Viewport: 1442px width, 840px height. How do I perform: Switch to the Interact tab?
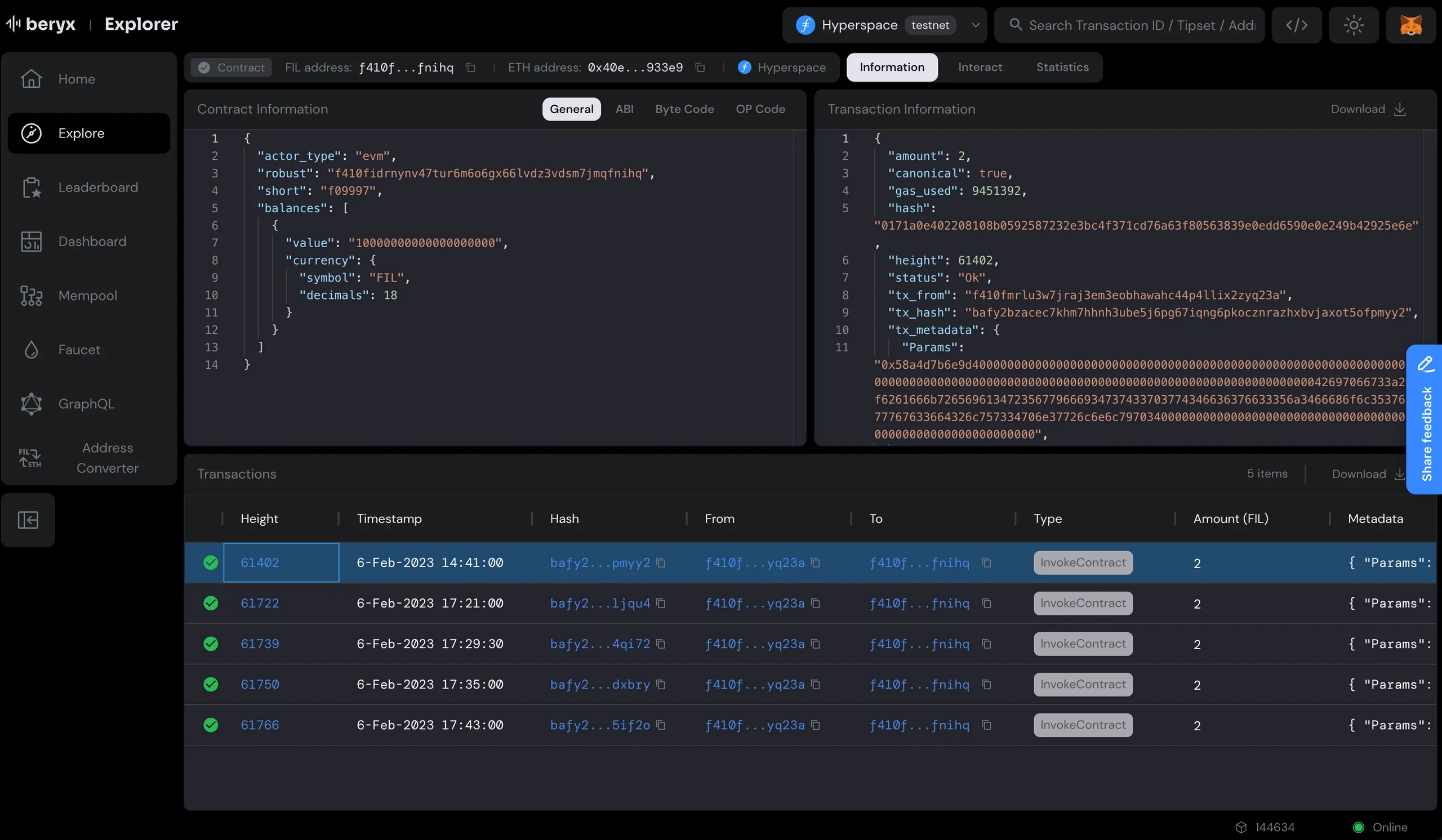point(980,68)
